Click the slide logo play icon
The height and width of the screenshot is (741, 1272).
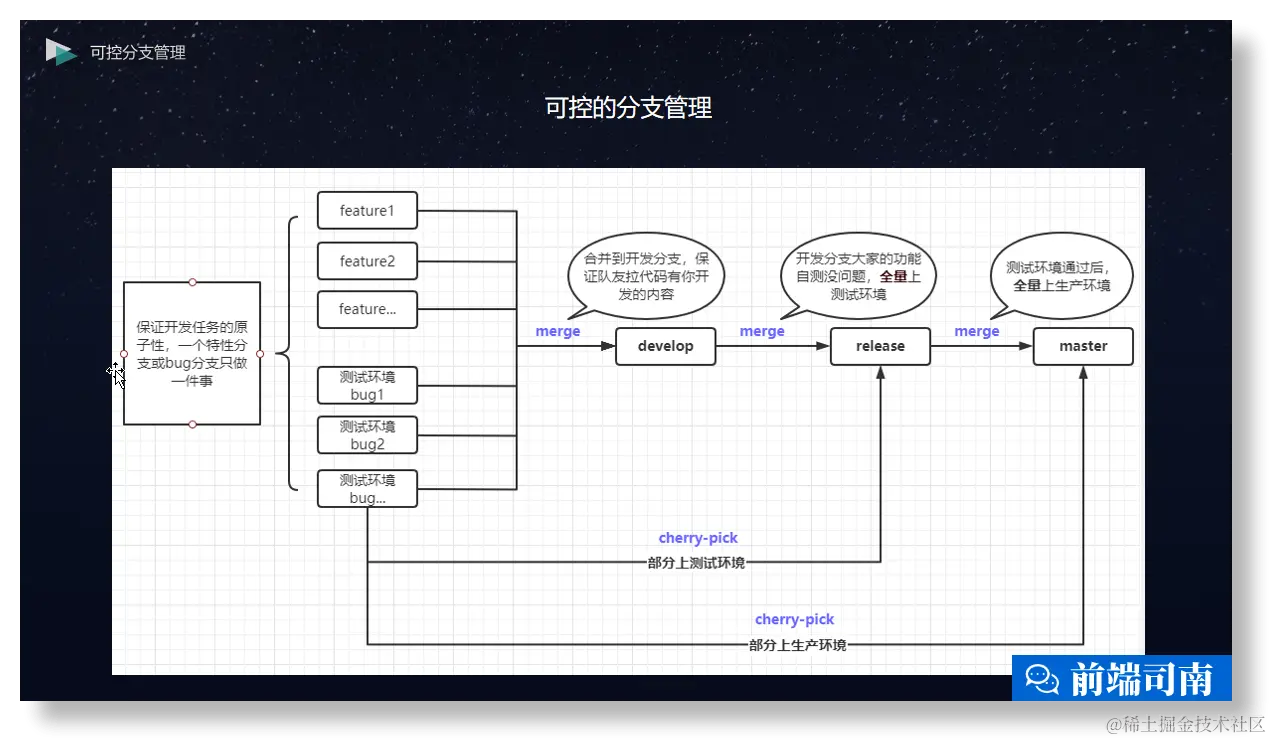click(61, 52)
